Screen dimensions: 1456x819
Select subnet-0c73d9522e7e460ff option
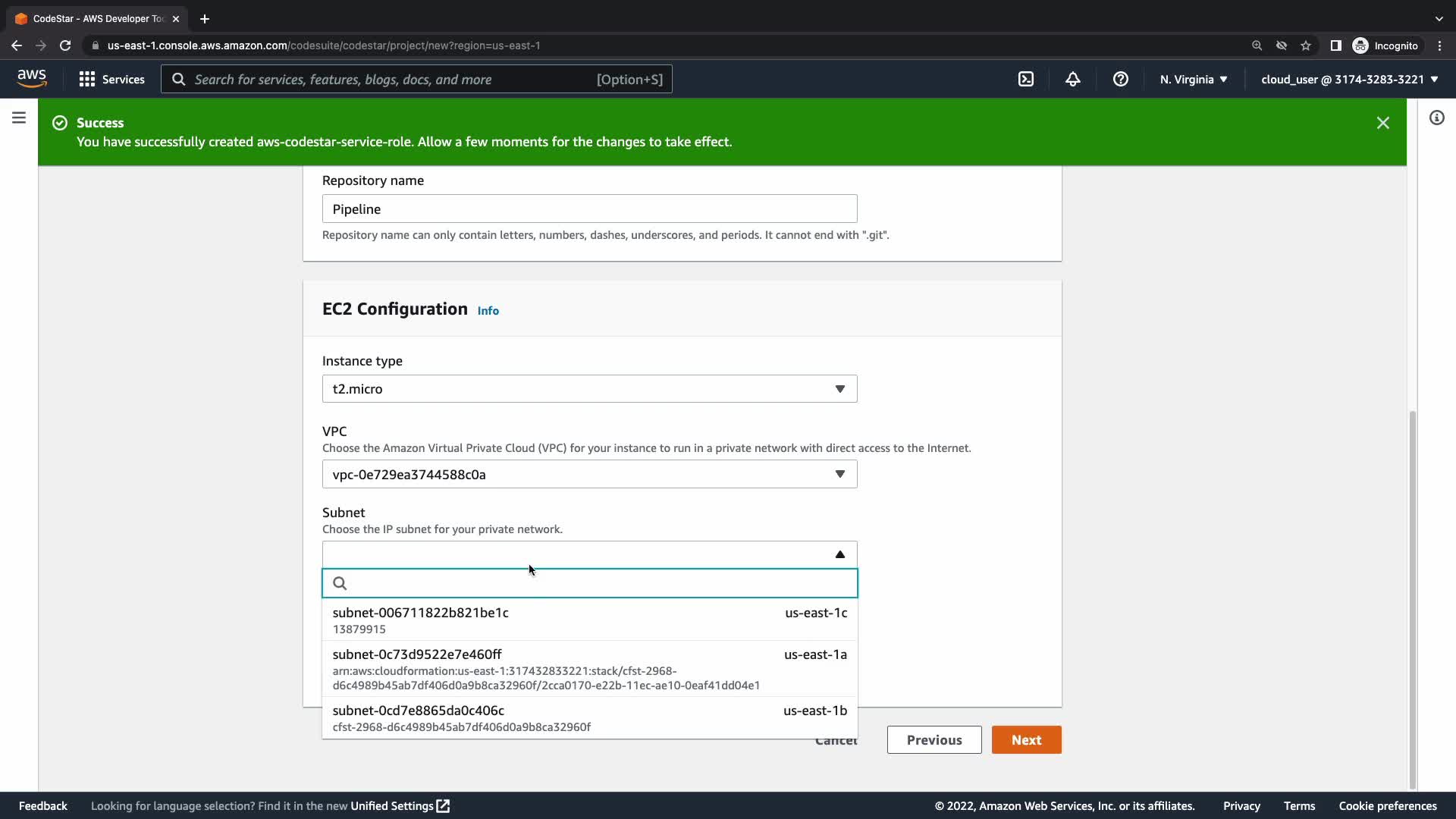[x=589, y=668]
